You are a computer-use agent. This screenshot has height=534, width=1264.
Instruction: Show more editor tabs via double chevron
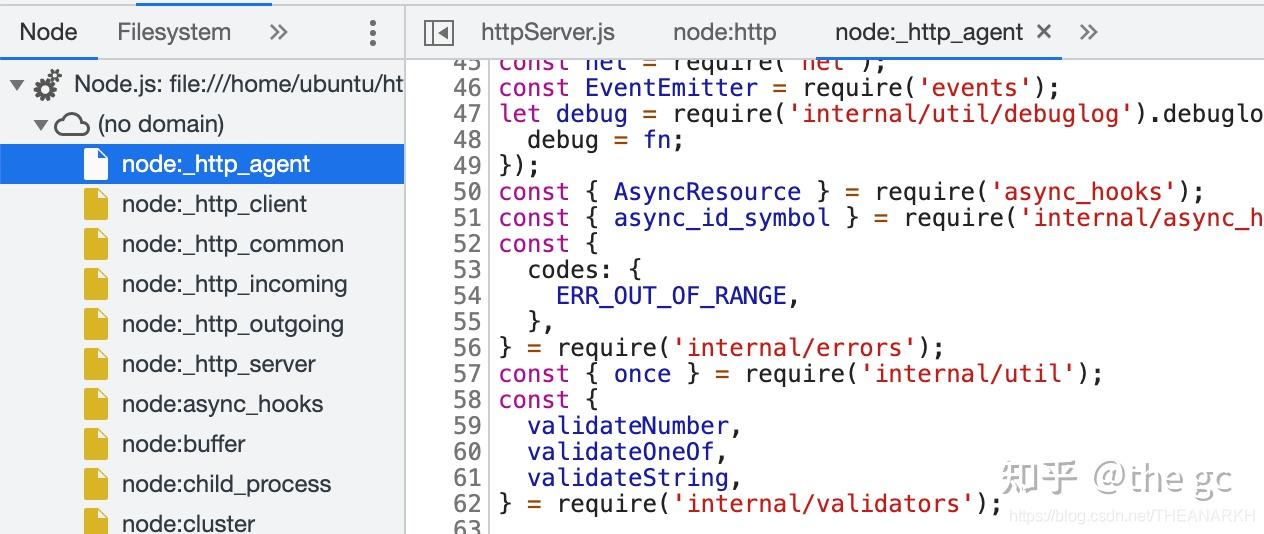pos(1089,32)
